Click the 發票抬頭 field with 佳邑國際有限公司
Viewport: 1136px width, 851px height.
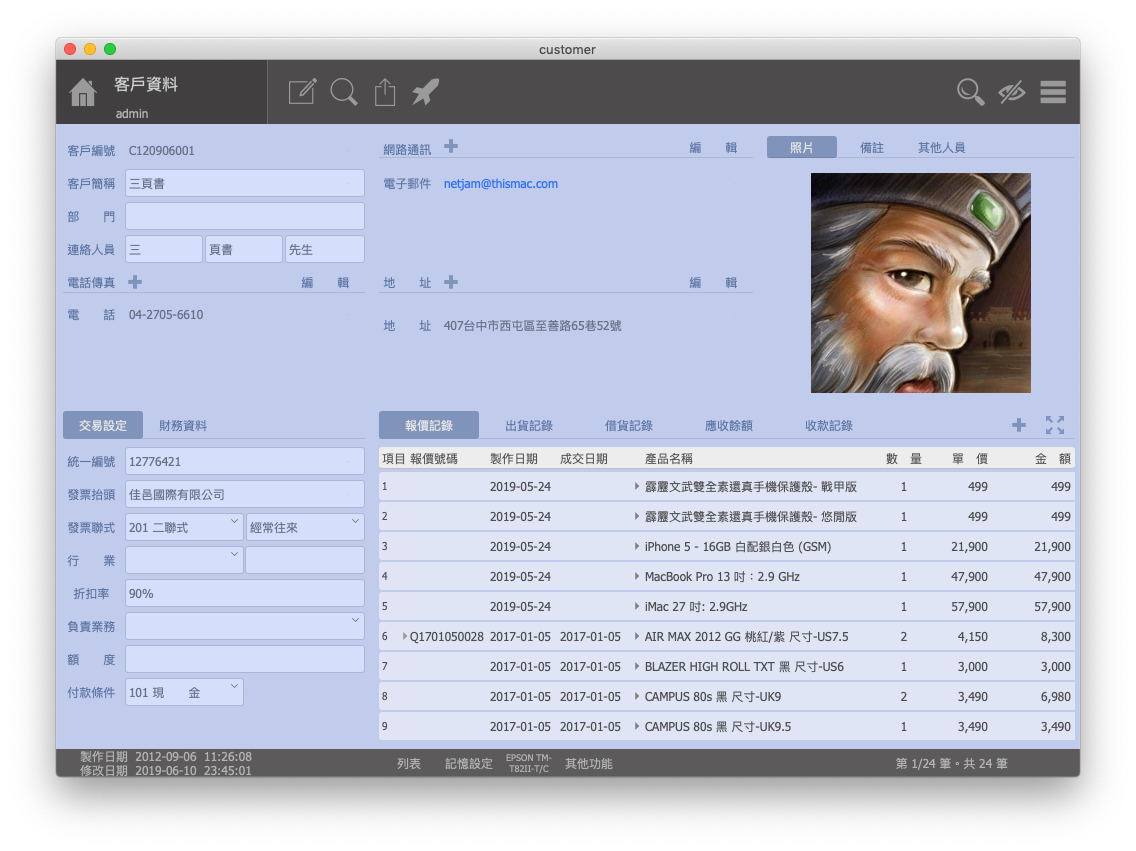(245, 495)
